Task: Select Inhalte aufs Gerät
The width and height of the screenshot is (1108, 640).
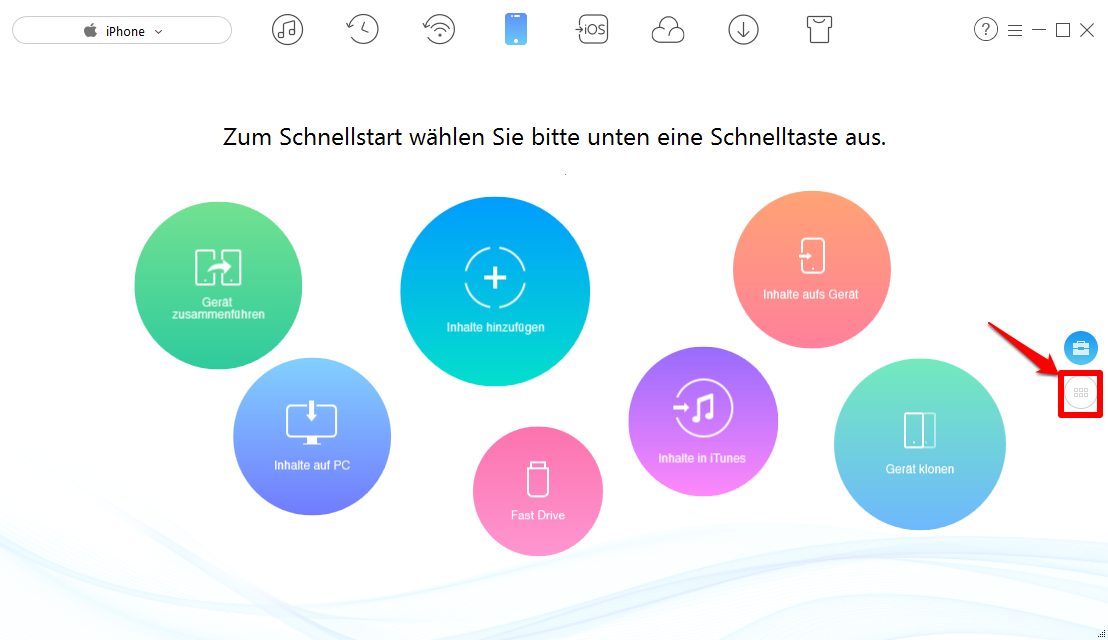Action: 812,269
